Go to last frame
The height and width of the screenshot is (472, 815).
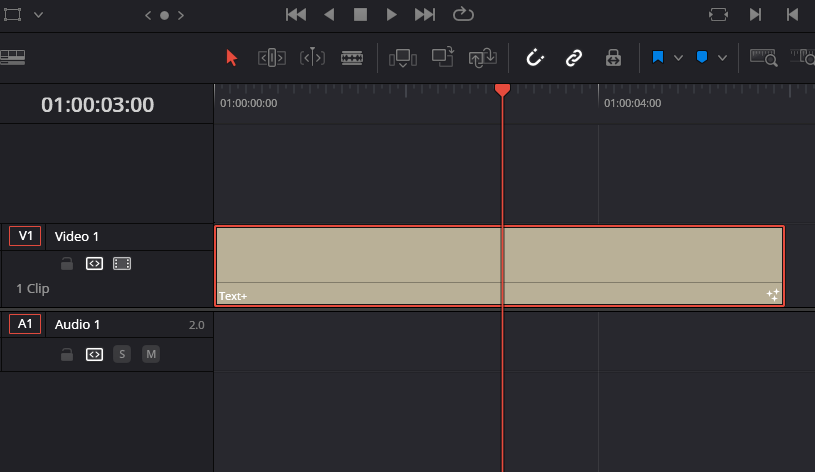[425, 15]
